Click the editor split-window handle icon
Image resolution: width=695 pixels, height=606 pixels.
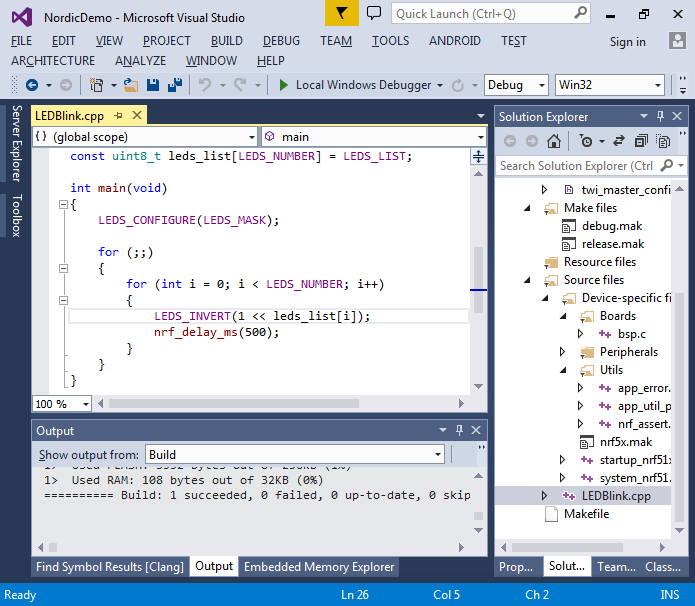pos(478,156)
